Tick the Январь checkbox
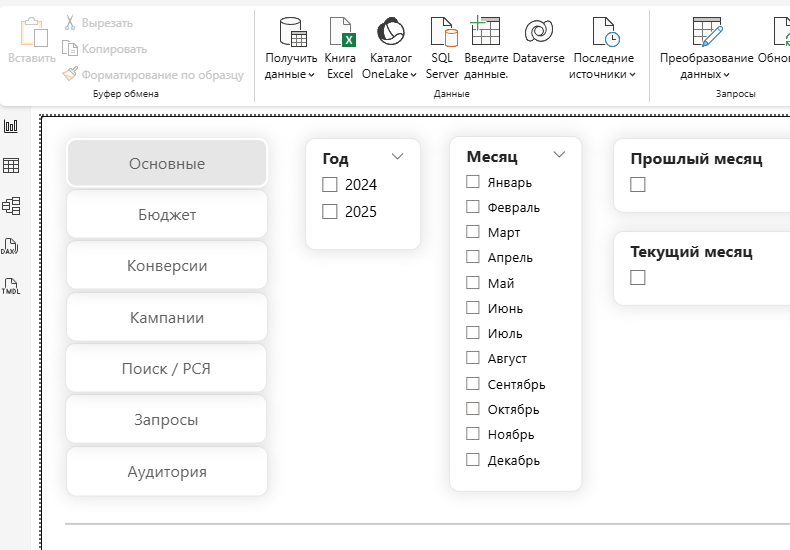The width and height of the screenshot is (790, 550). point(473,181)
